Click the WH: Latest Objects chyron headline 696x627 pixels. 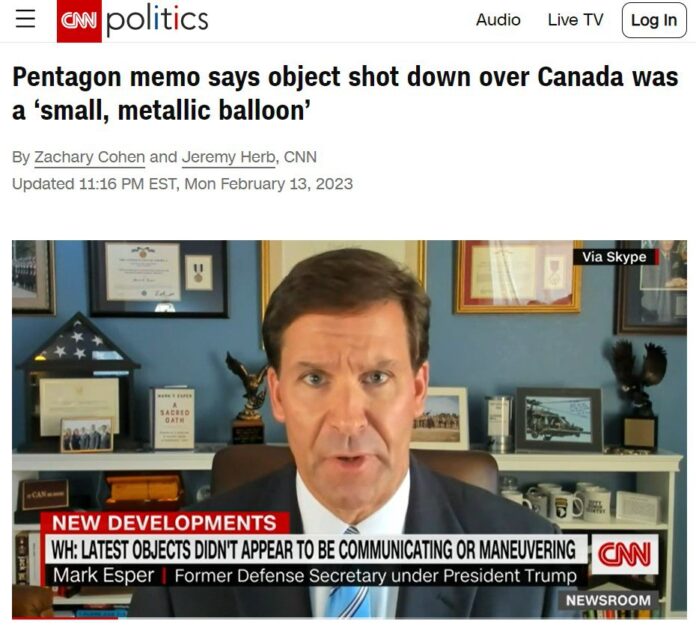coord(313,549)
